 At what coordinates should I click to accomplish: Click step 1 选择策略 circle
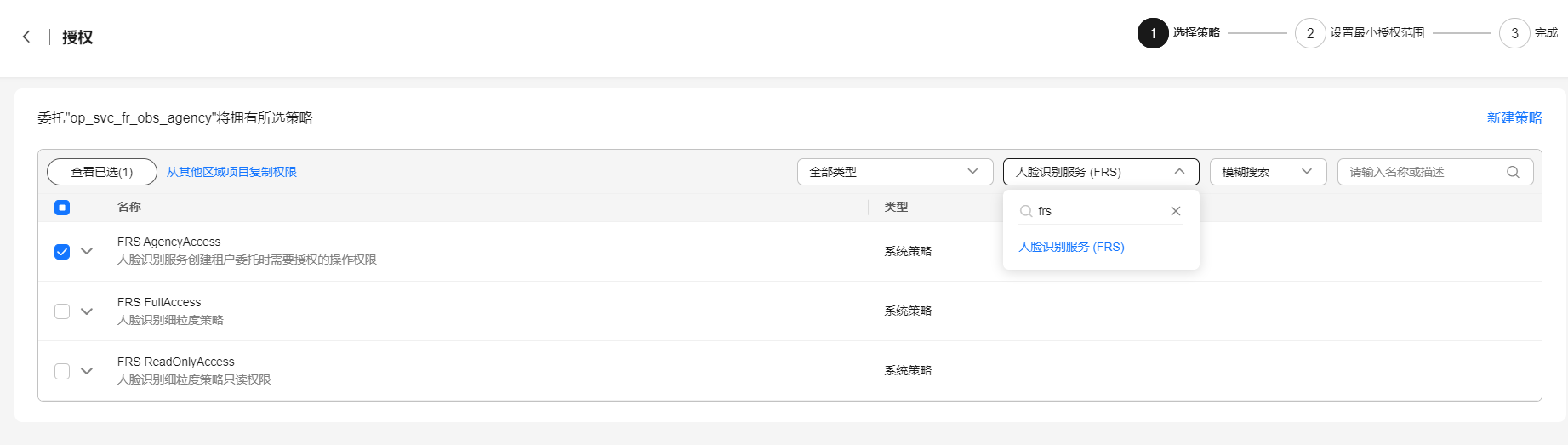(1153, 33)
